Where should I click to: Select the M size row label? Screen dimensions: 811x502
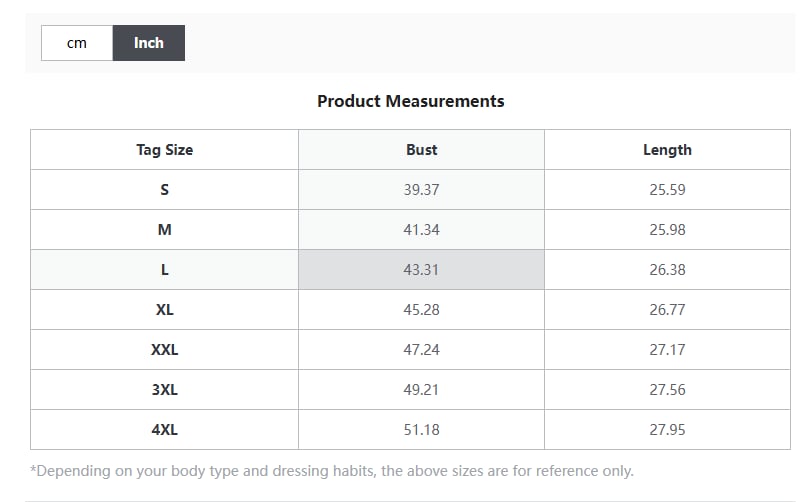[164, 230]
